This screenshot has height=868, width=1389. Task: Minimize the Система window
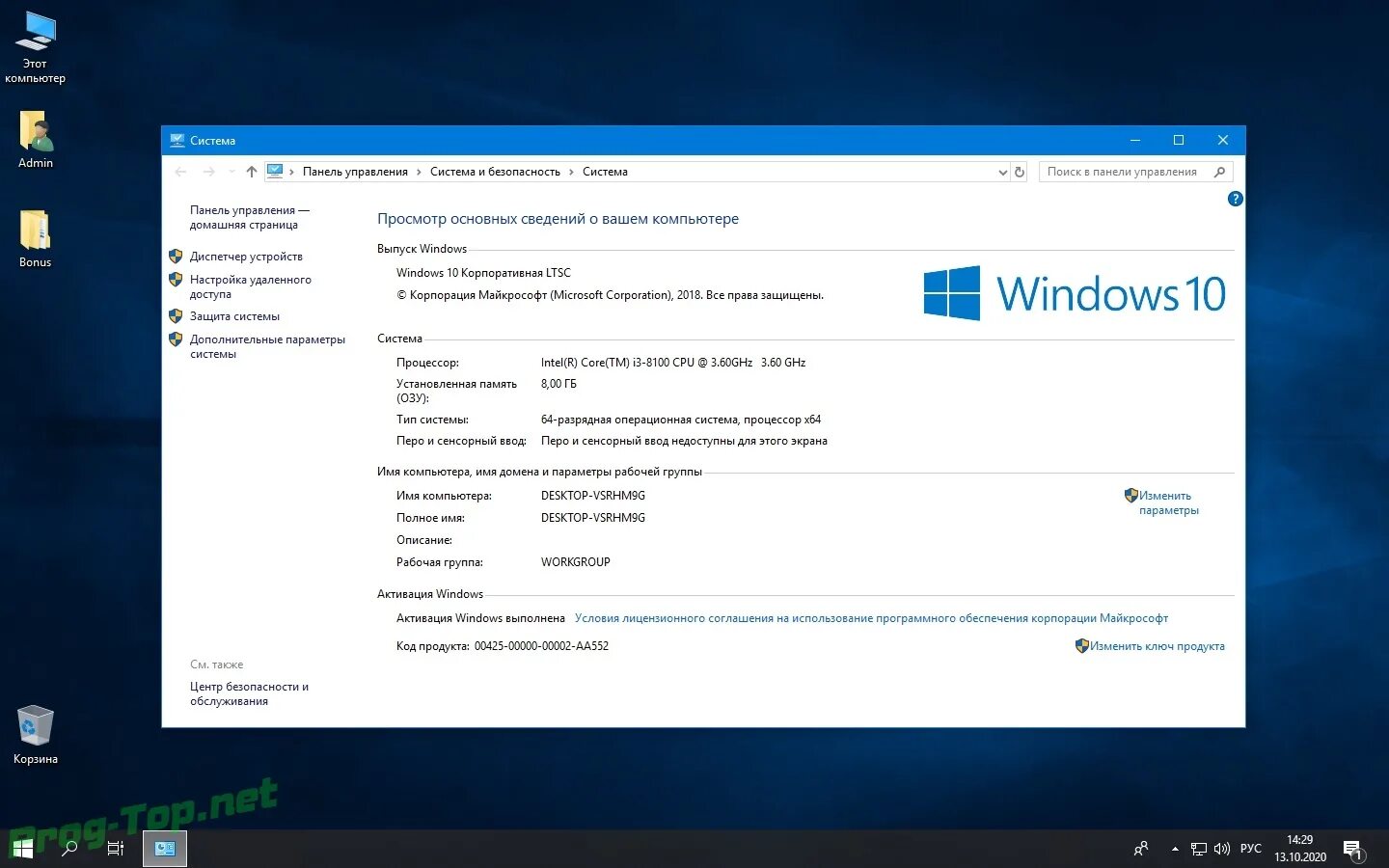[1134, 140]
